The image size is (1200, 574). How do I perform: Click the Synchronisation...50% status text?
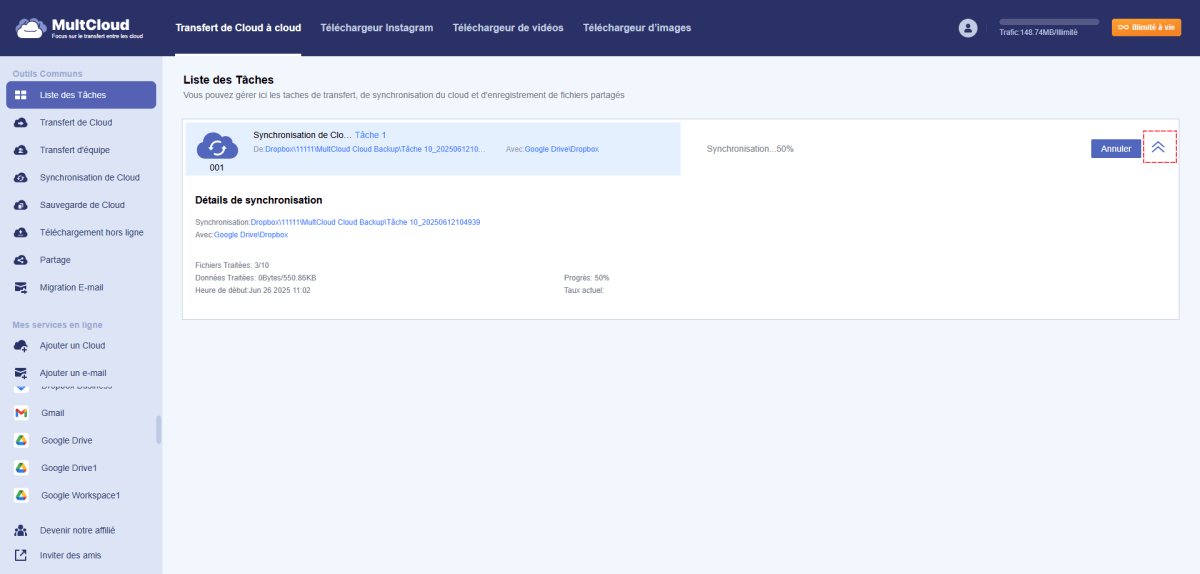coord(750,149)
